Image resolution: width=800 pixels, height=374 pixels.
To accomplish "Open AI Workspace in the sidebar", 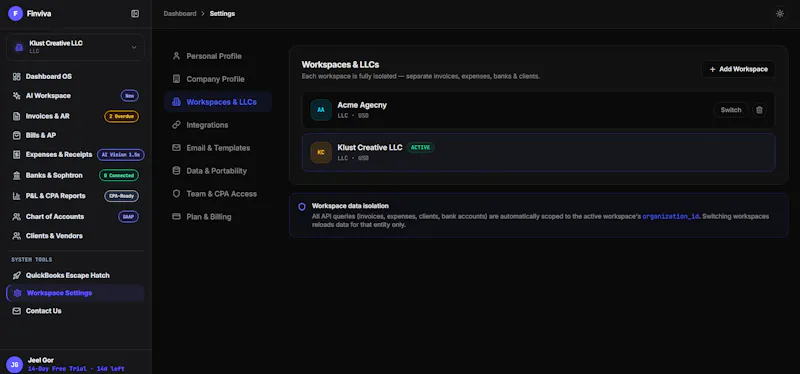I will pyautogui.click(x=76, y=96).
